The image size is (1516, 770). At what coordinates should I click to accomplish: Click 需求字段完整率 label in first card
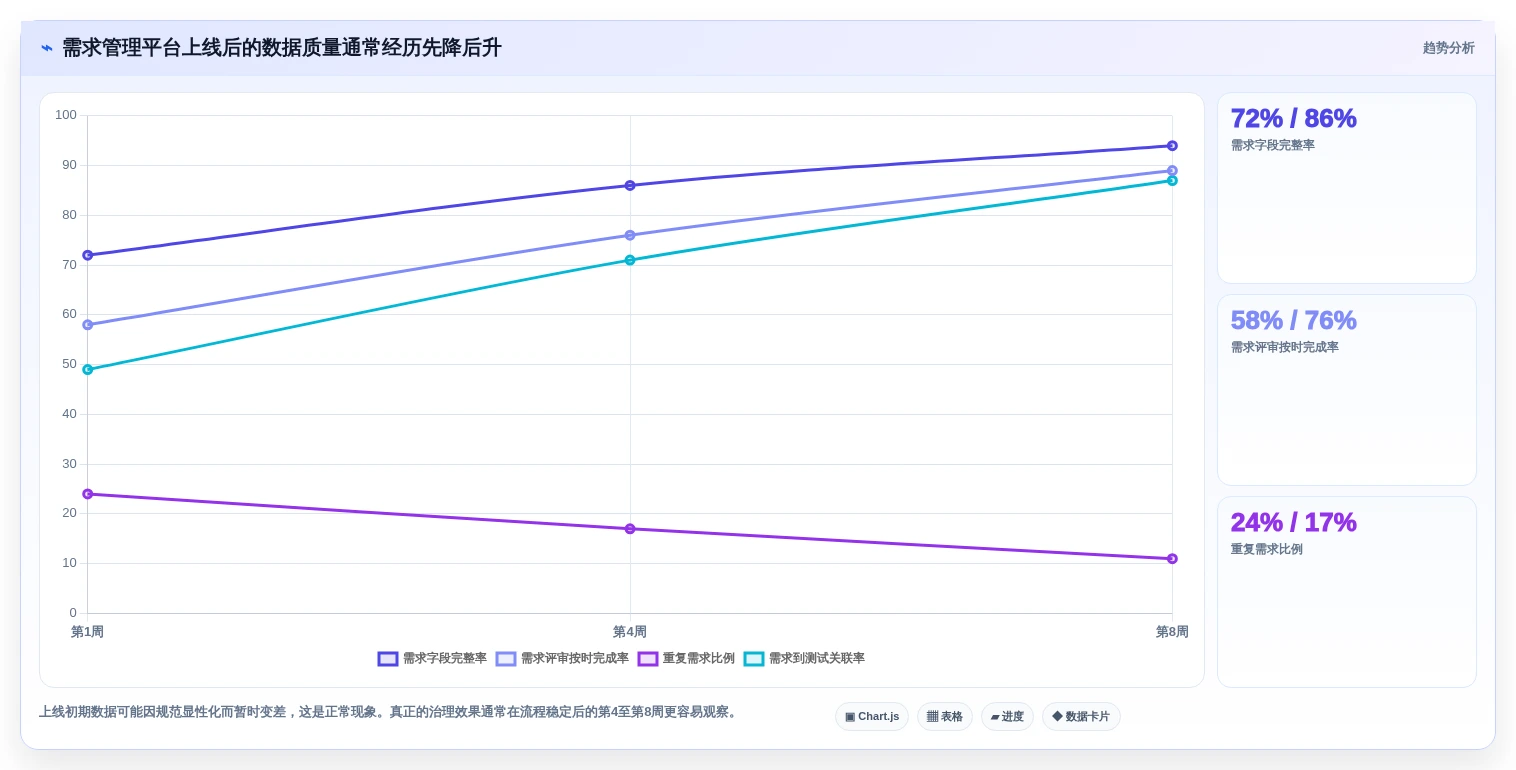1273,145
